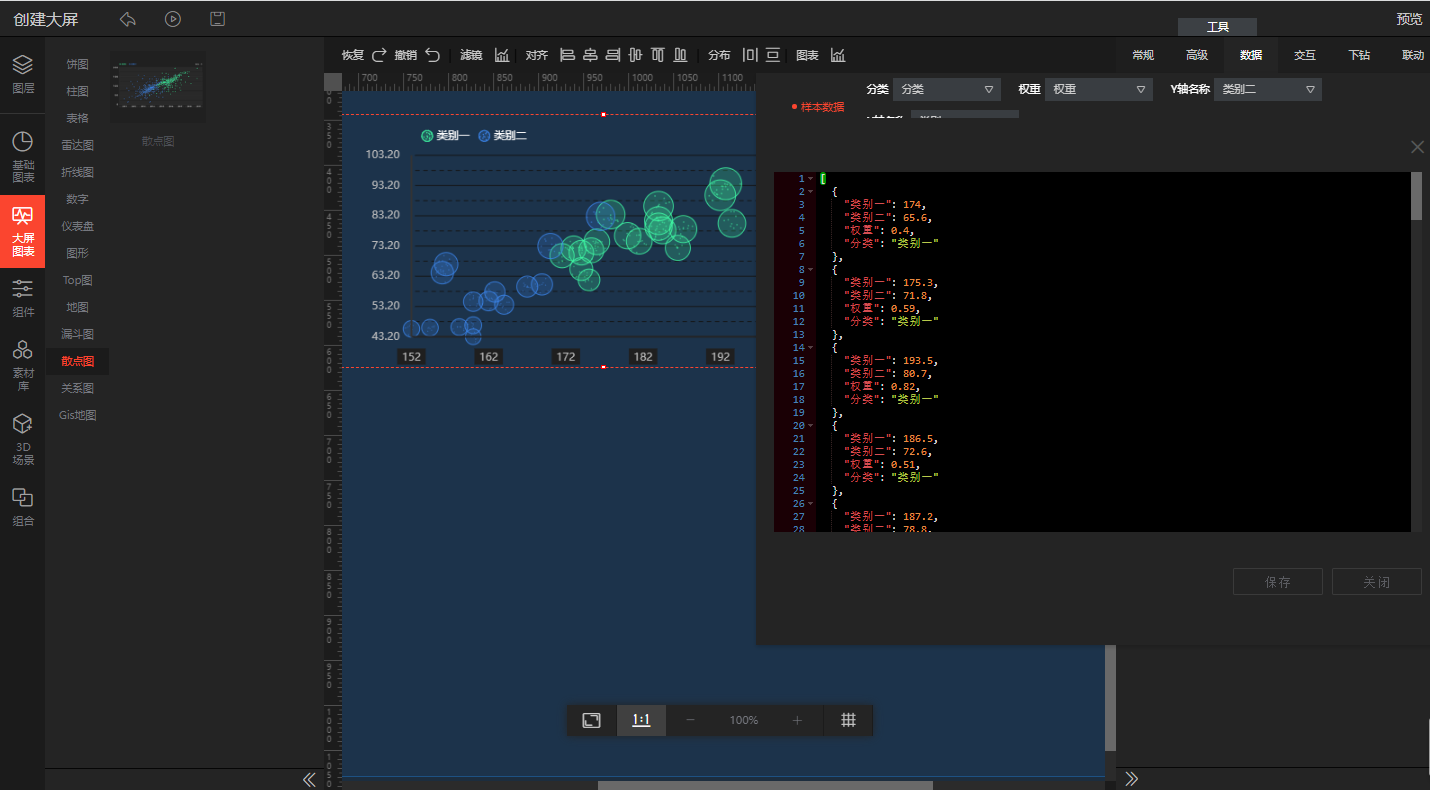
Task: Click the 图表 chart icon in toolbar
Action: (x=838, y=55)
